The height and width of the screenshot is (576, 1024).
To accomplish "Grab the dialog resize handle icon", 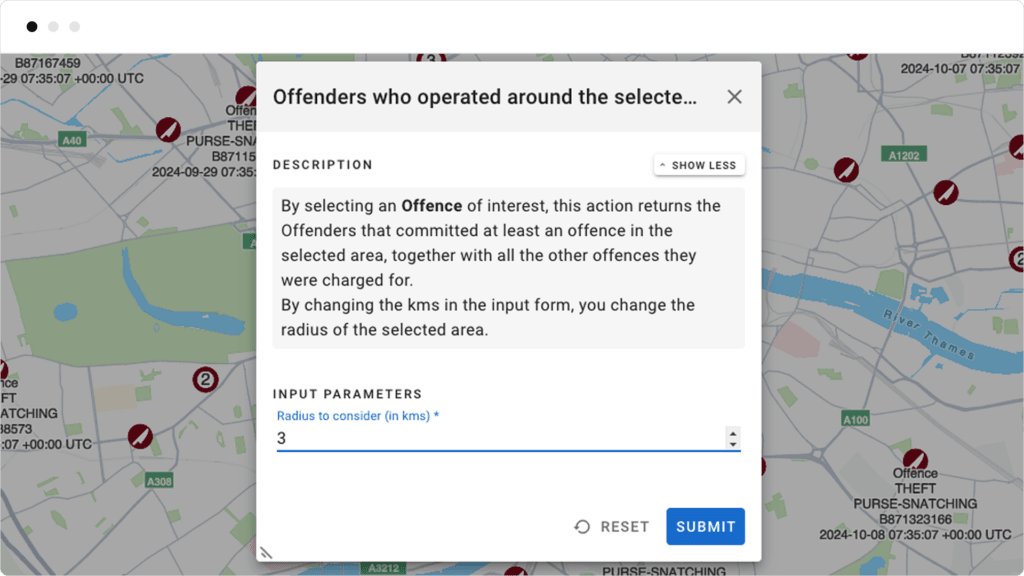I will click(266, 552).
